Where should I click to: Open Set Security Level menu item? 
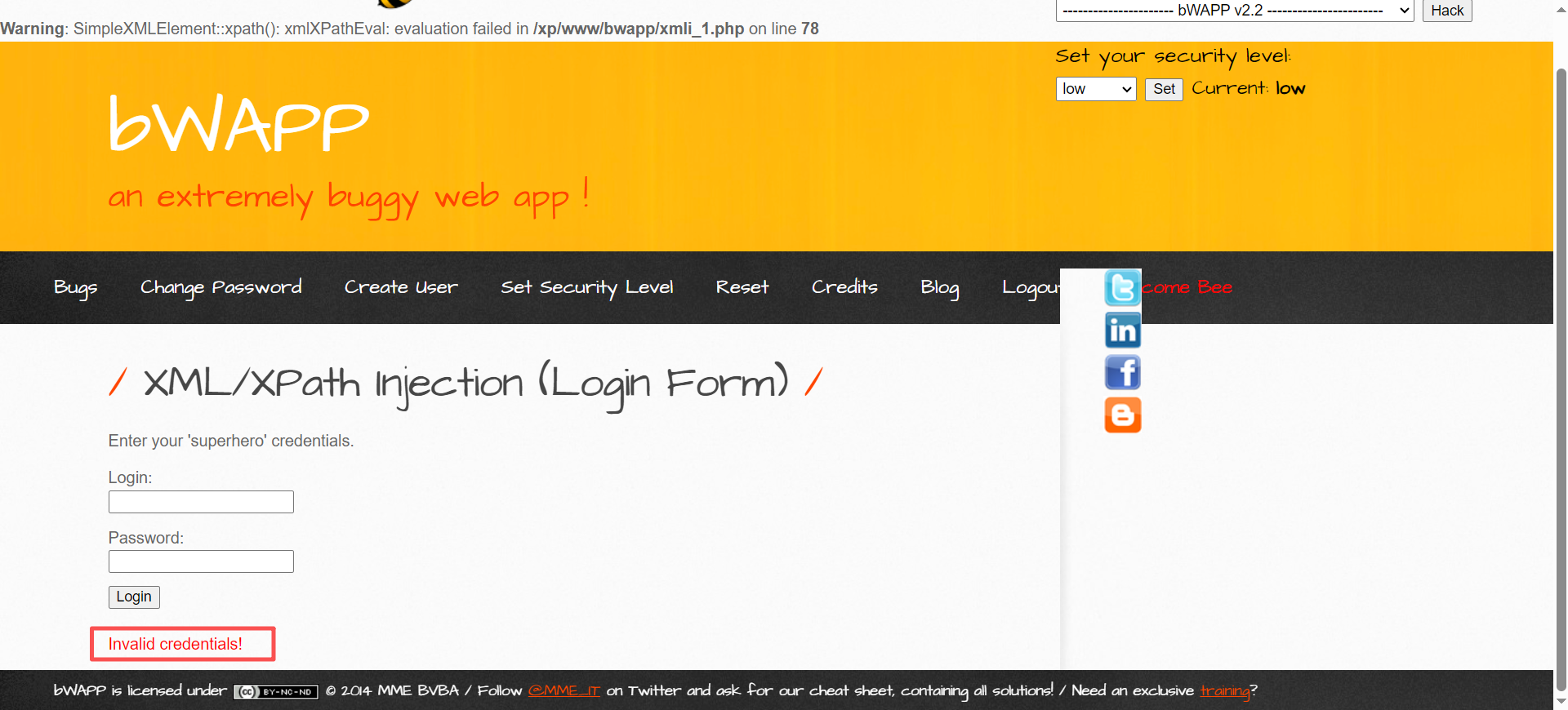587,287
